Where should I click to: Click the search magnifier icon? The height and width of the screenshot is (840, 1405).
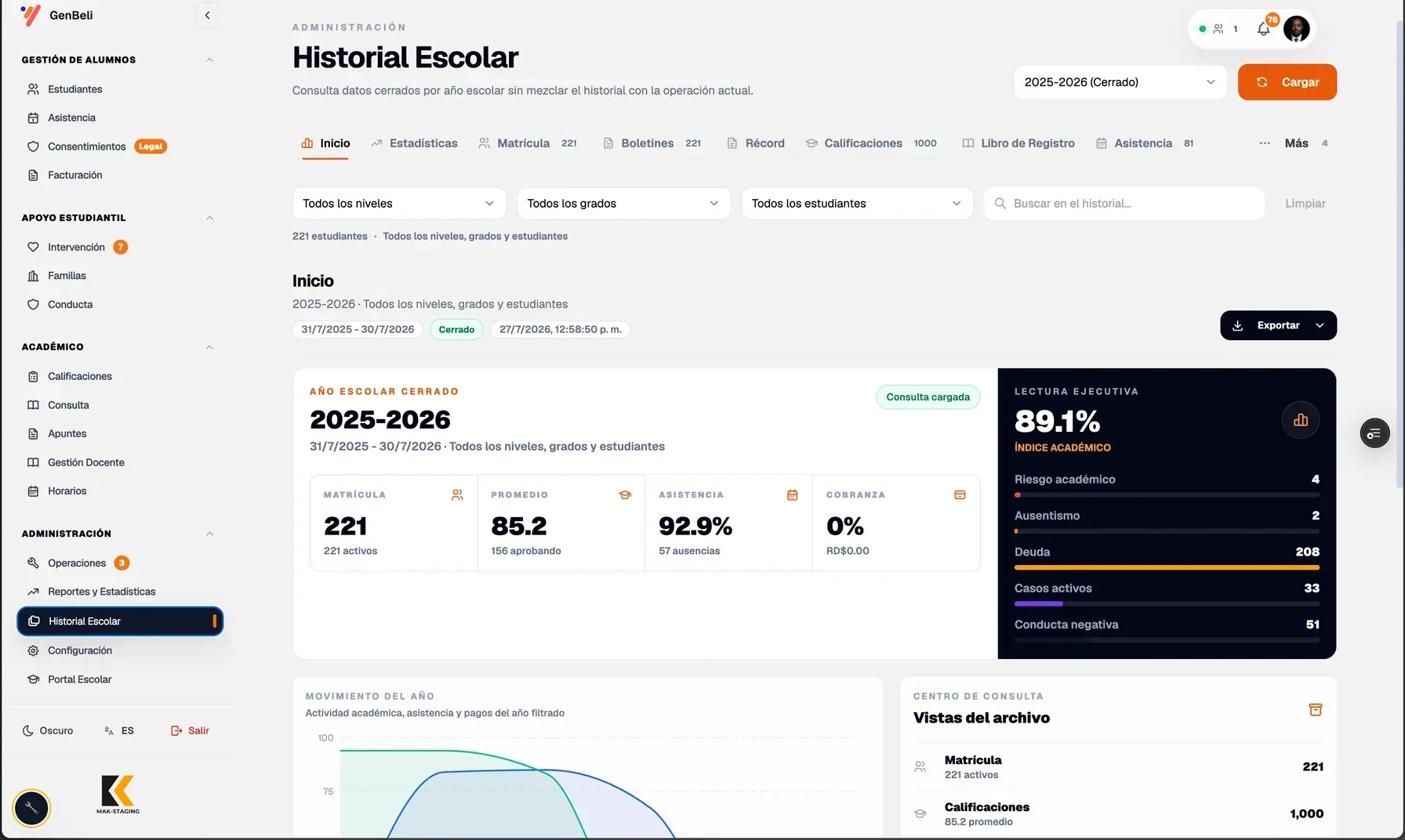pyautogui.click(x=1000, y=204)
